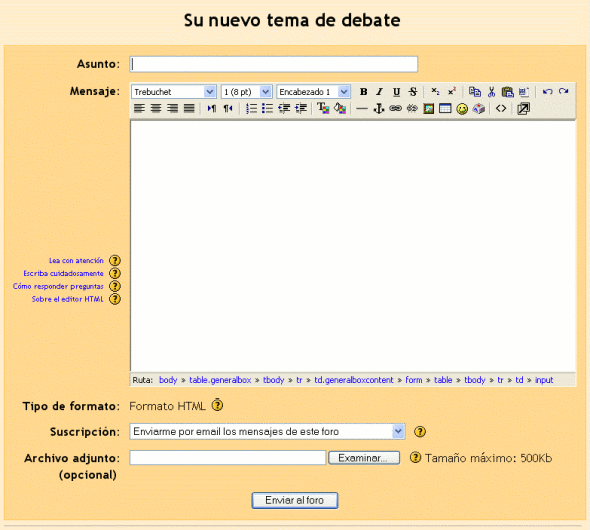Open the Trebuchet font family dropdown

pos(173,92)
